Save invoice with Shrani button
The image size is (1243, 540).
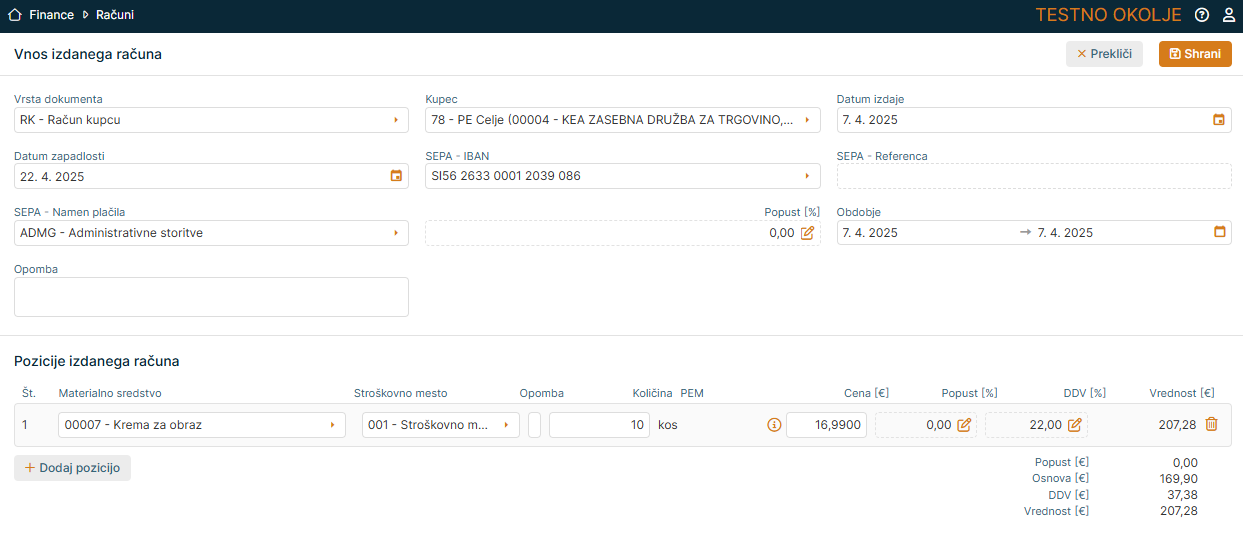[x=1194, y=54]
